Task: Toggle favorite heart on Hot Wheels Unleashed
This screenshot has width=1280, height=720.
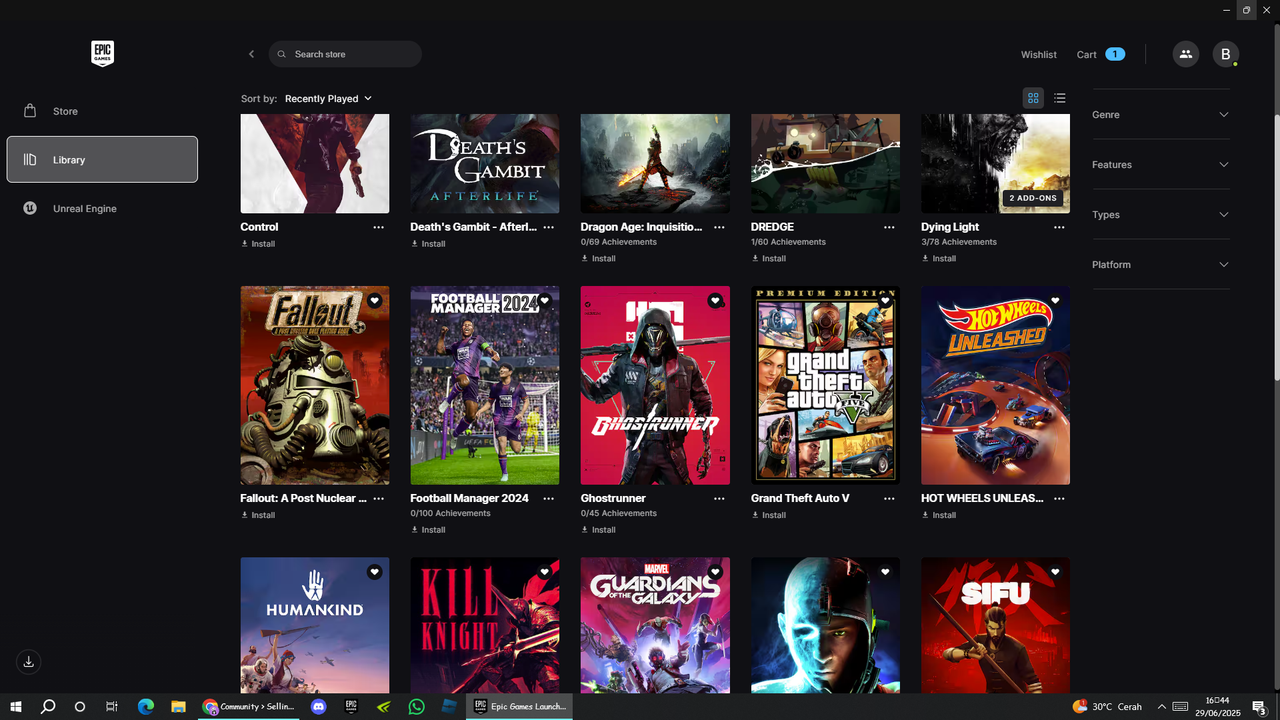Action: [x=1055, y=301]
